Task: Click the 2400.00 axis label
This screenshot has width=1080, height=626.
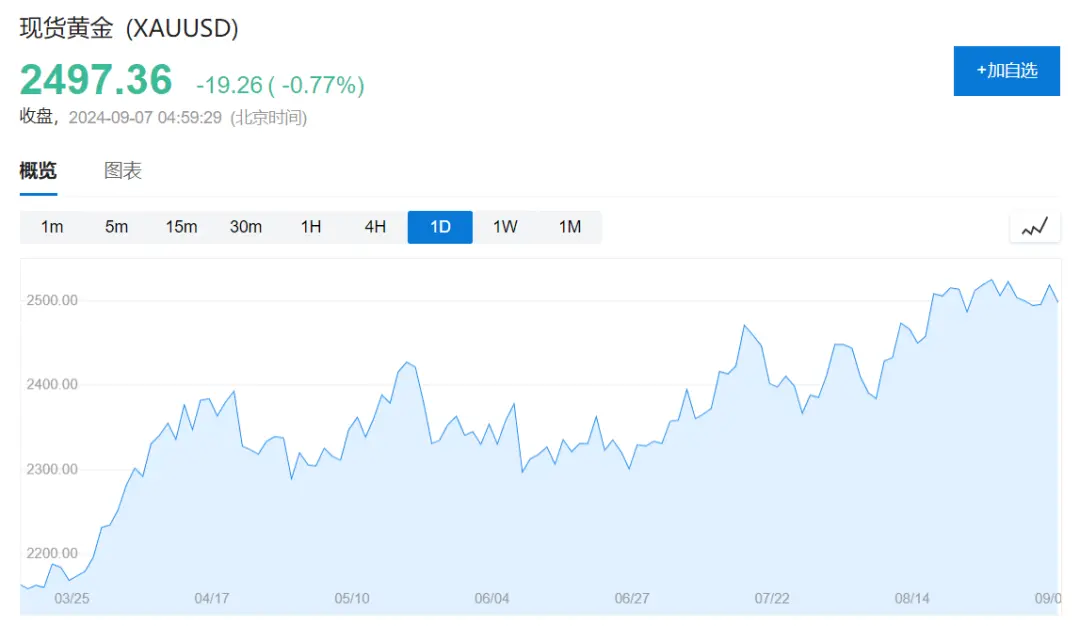Action: click(52, 384)
